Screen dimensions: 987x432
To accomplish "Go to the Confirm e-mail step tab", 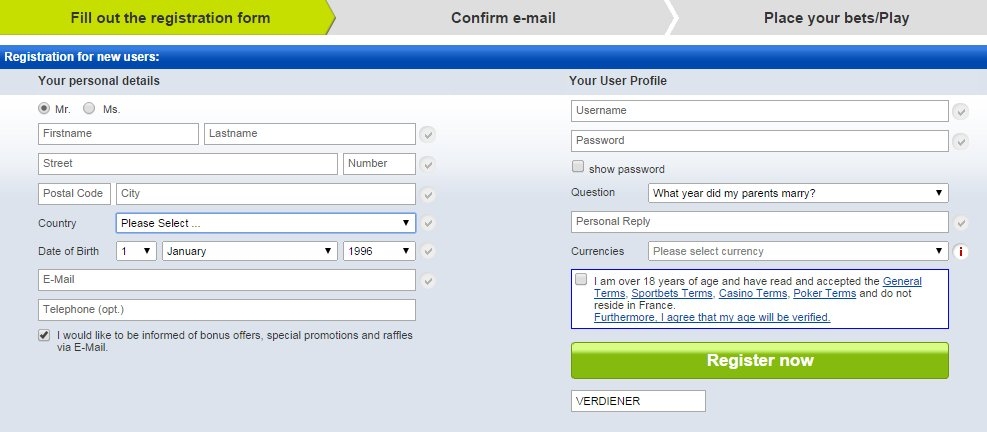I will (503, 18).
